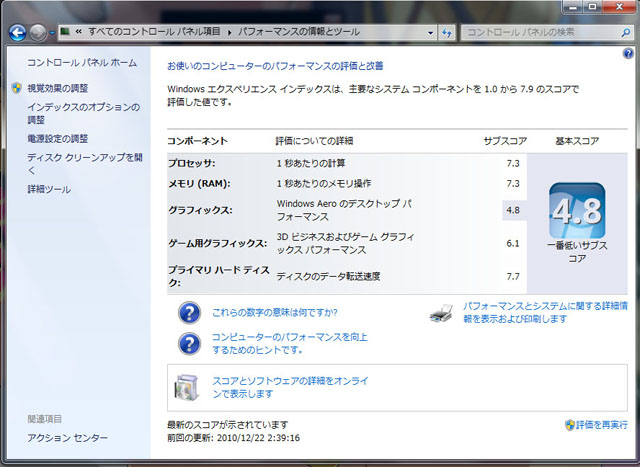Screen dimensions: 640x467
Task: Open コントロール パネル ホーム link
Action: pos(82,62)
